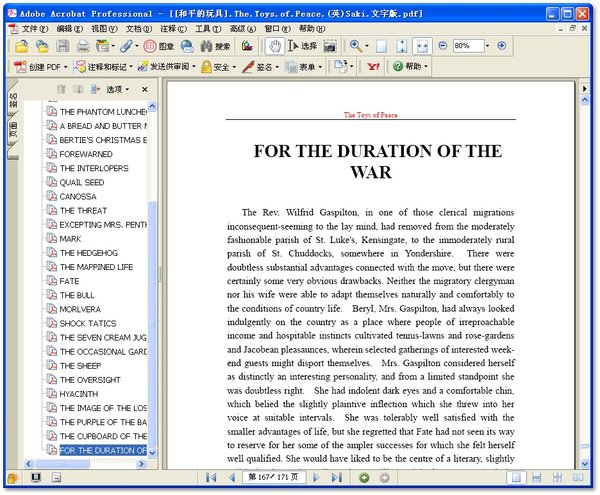
Task: Close the bookmarks panel with X
Action: (145, 90)
